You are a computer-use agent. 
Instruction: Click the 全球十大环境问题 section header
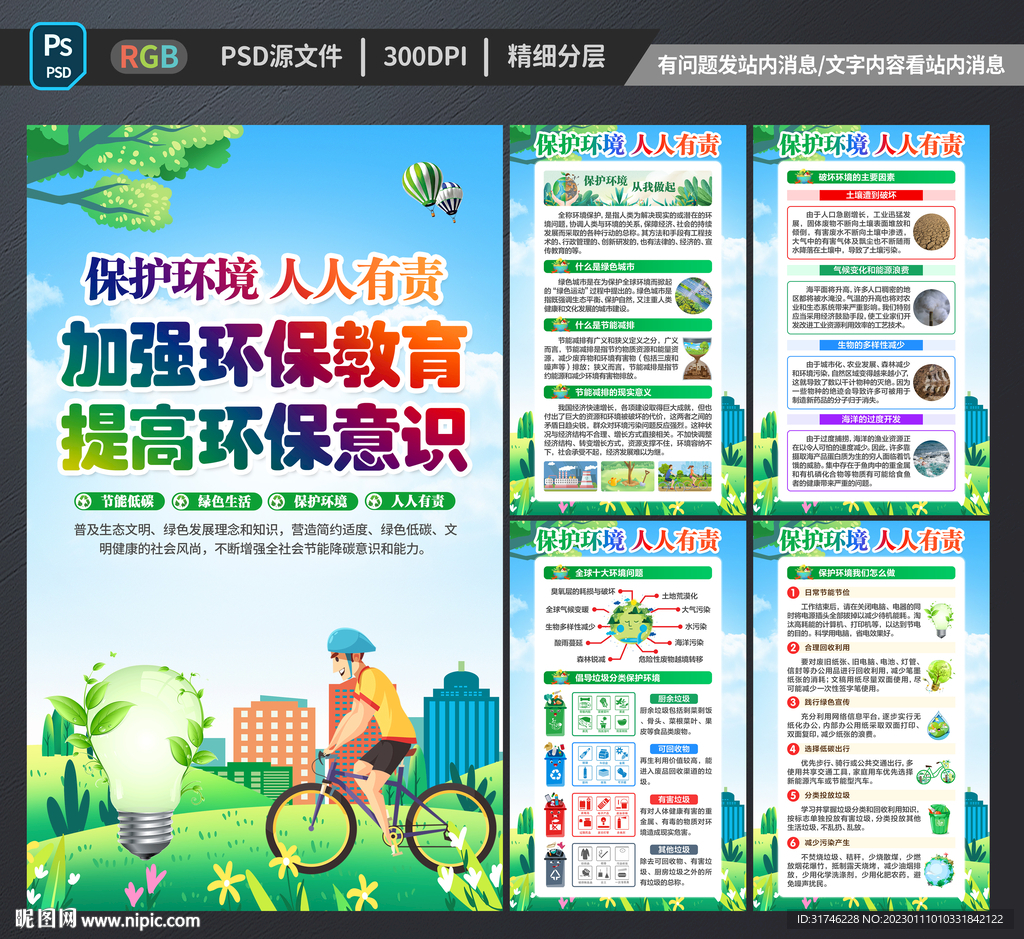click(x=628, y=573)
